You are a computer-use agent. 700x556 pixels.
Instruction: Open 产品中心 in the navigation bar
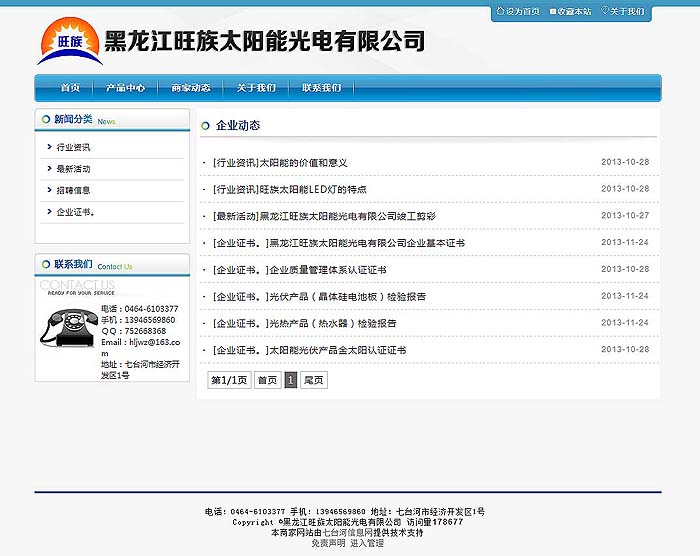coord(126,88)
